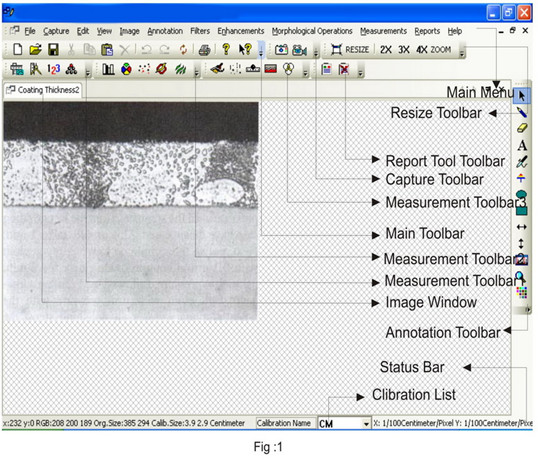538x460 pixels.
Task: Open the report icon with colored squares
Action: (326, 70)
